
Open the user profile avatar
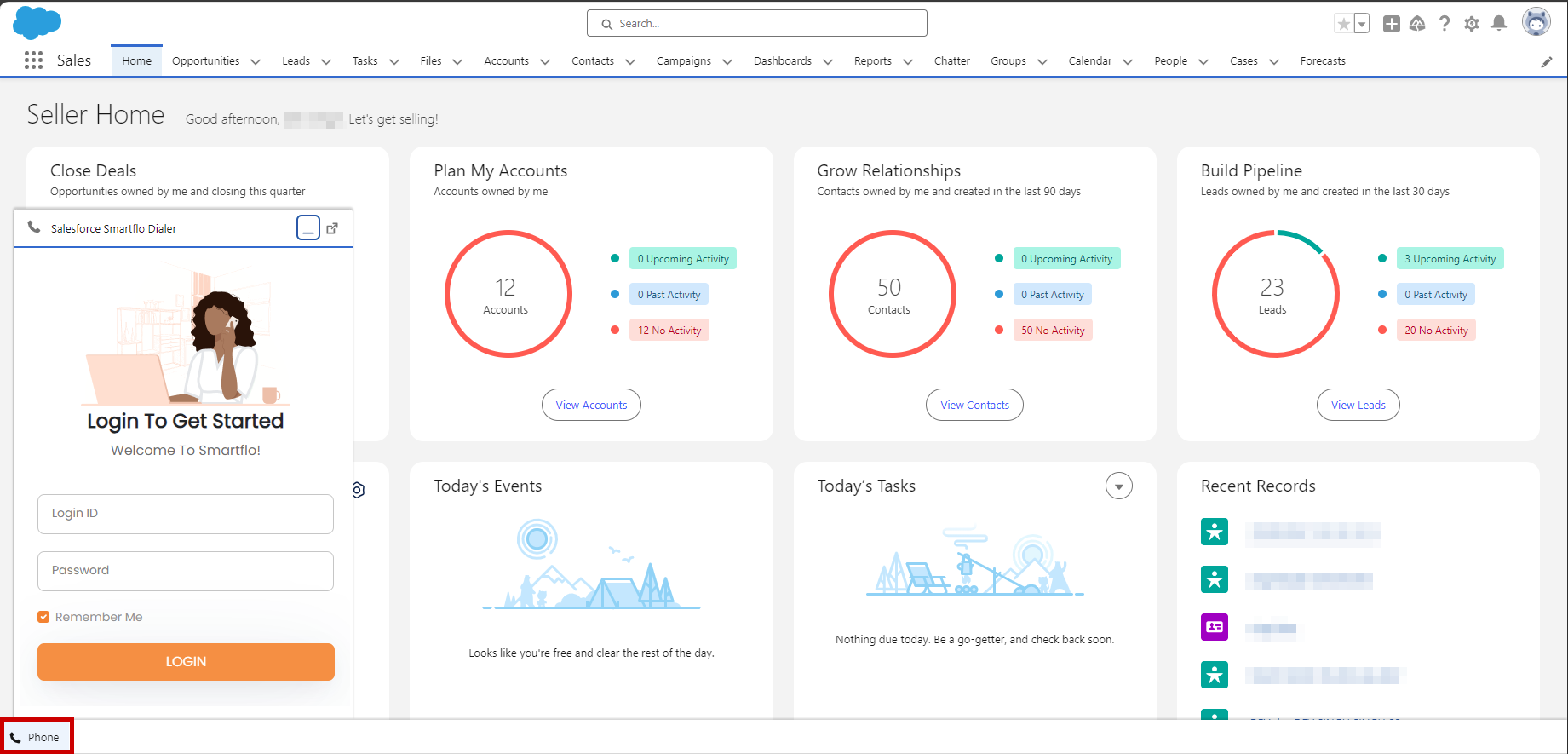tap(1536, 22)
